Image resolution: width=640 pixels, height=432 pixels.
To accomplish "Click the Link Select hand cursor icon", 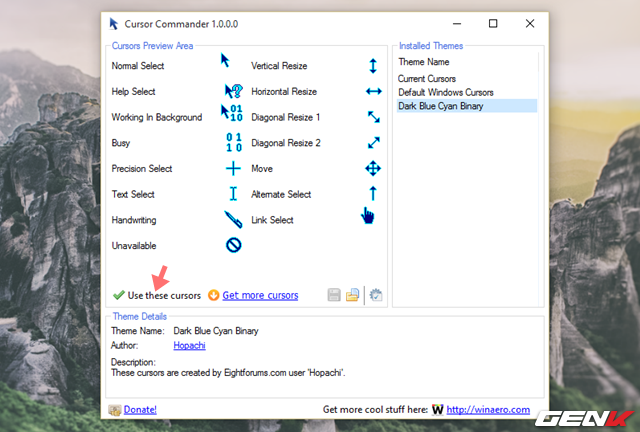I will [368, 216].
